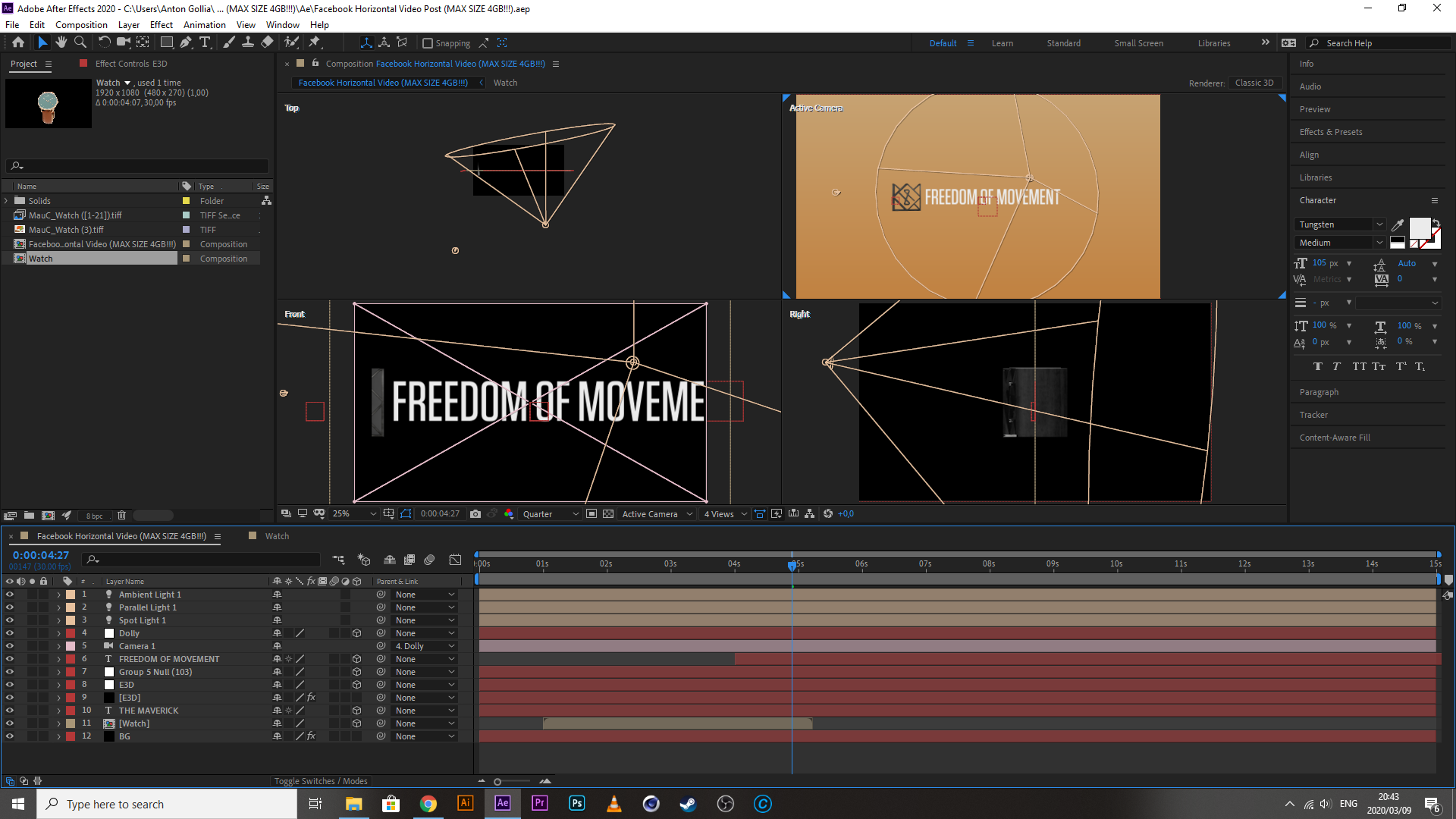Screen dimensions: 1456x819
Task: Open the Quarter resolution dropdown
Action: (551, 513)
